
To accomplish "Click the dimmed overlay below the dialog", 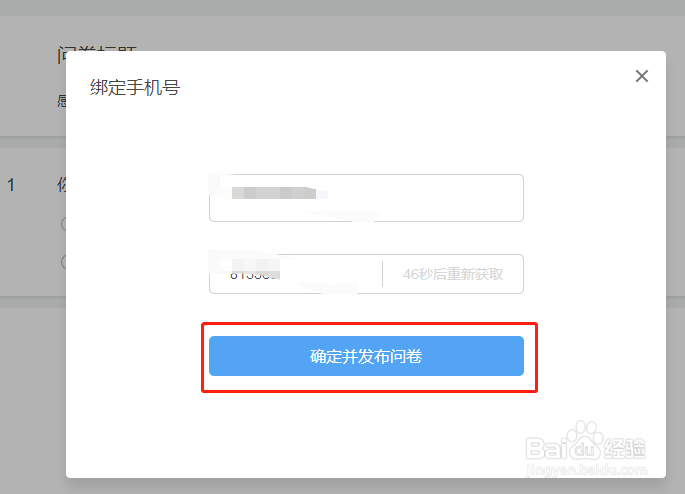I will pos(342,486).
